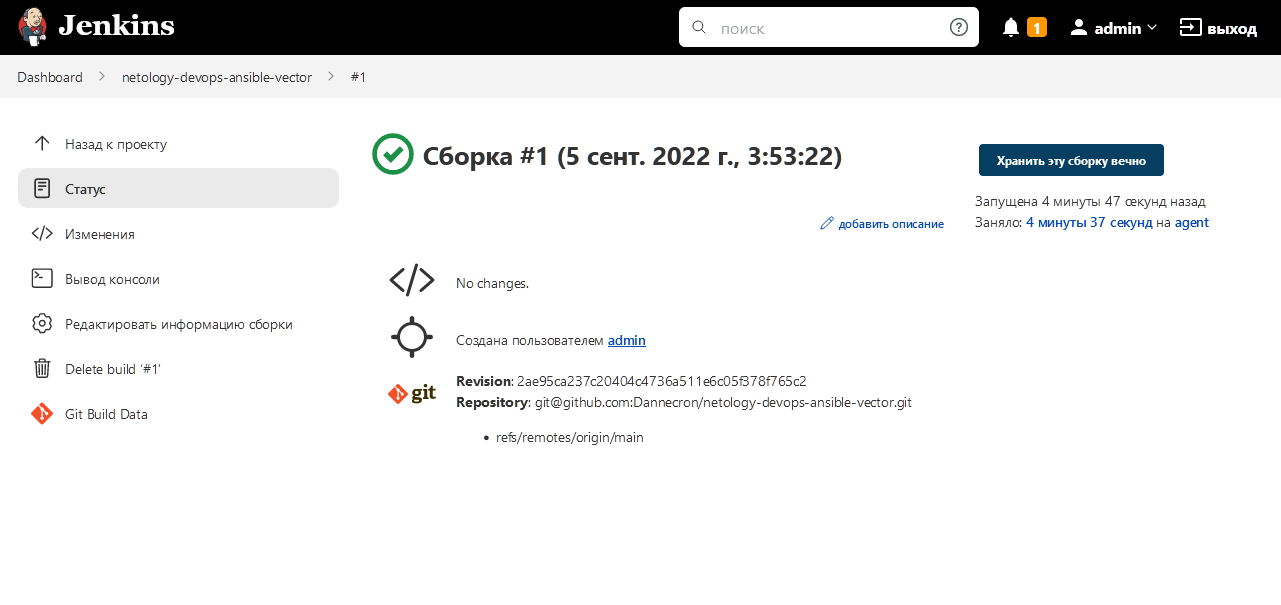Image resolution: width=1281 pixels, height=605 pixels.
Task: Click the Git Build Data icon in sidebar
Action: coord(42,414)
